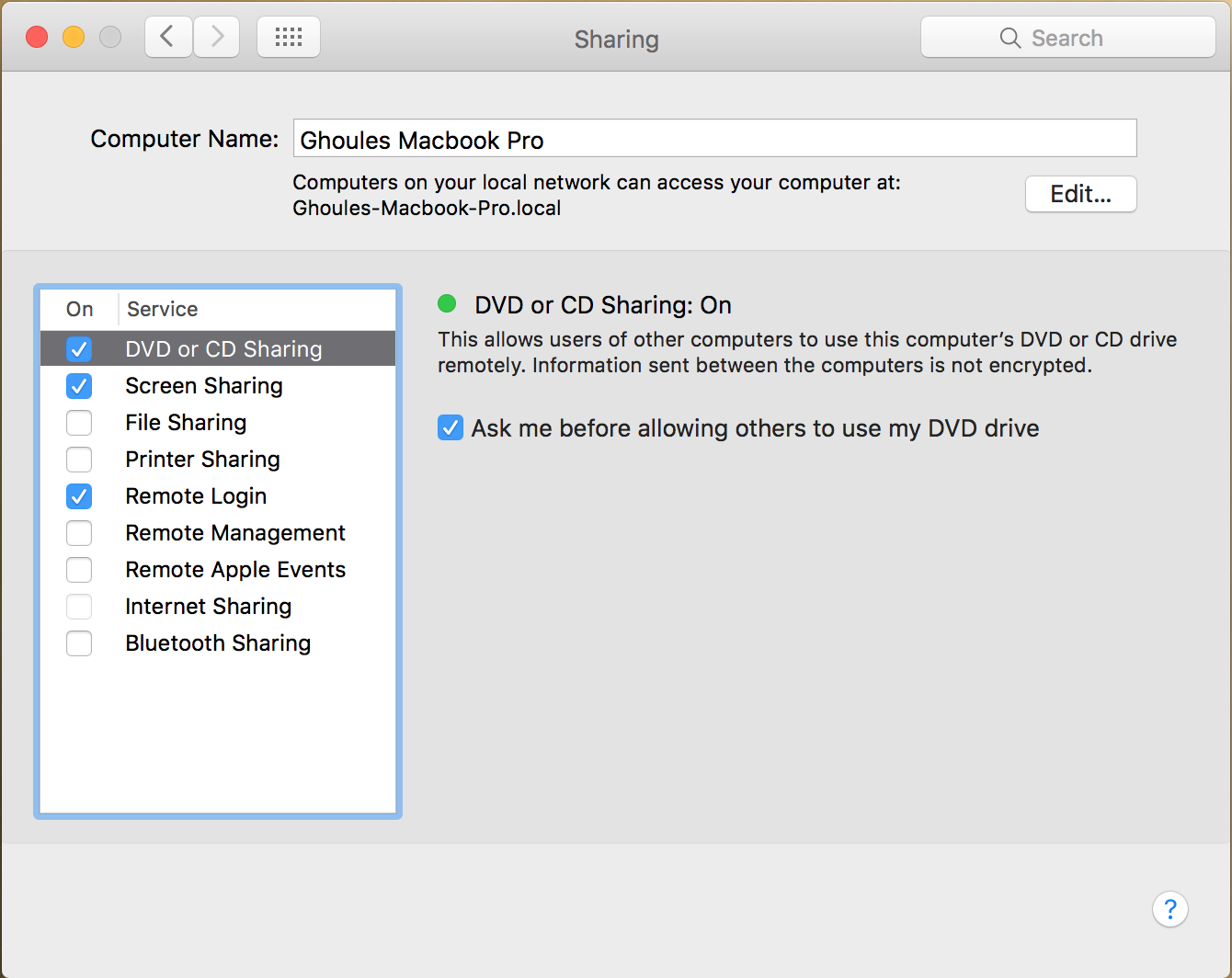Enable the File Sharing checkbox
1232x978 pixels.
point(79,423)
